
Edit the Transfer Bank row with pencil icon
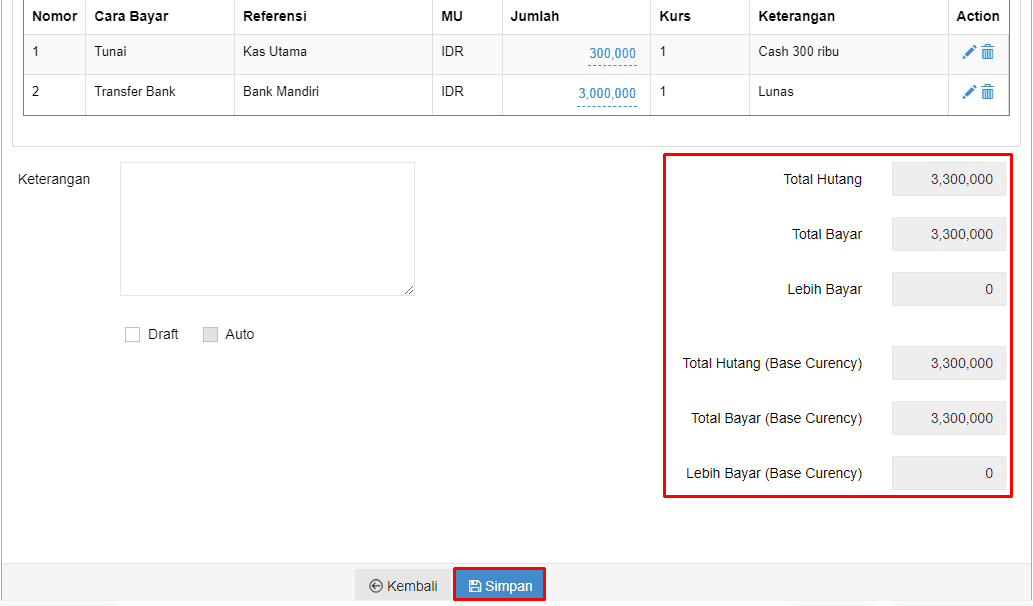click(x=968, y=92)
